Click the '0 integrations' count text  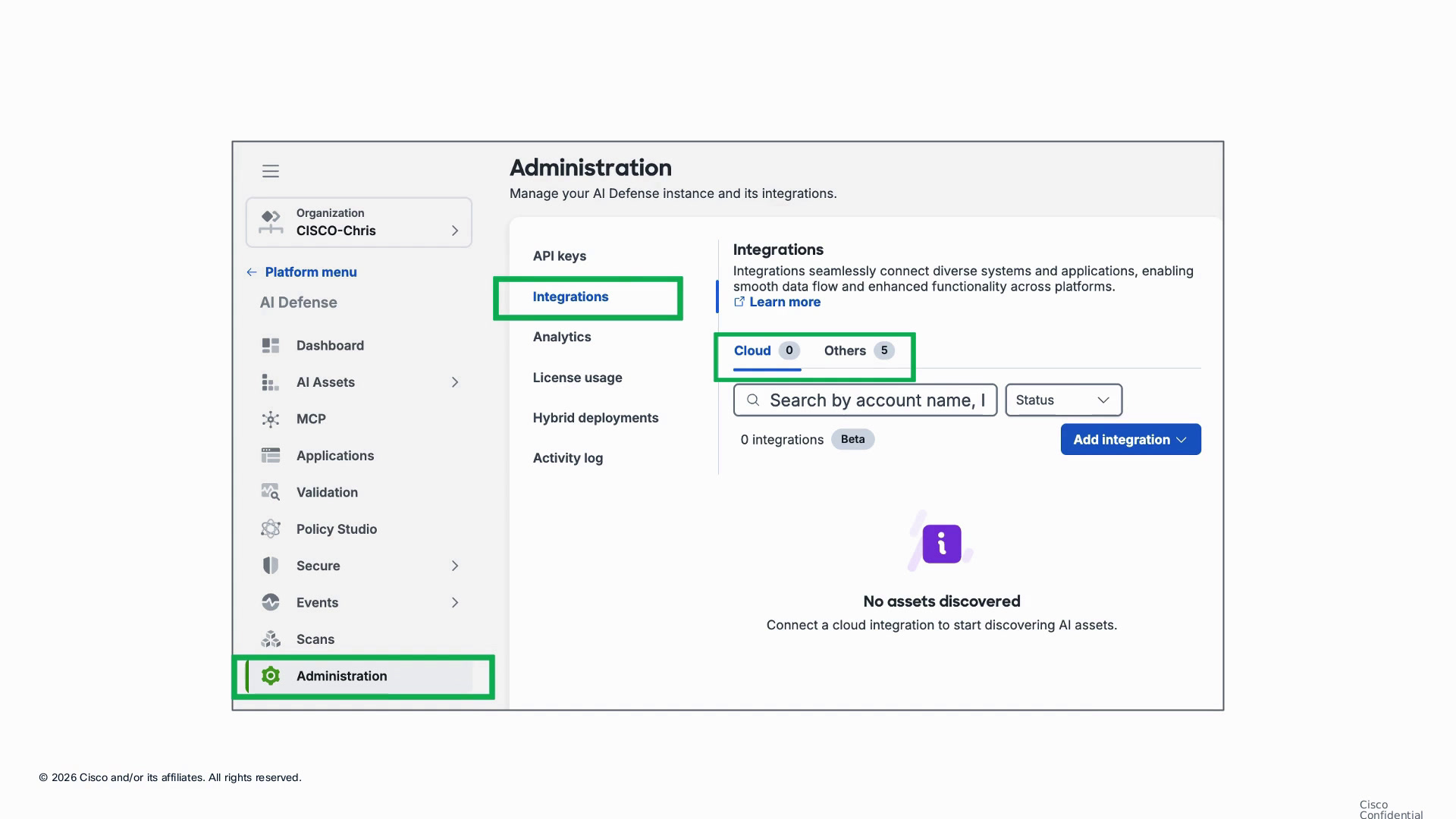[x=782, y=440]
